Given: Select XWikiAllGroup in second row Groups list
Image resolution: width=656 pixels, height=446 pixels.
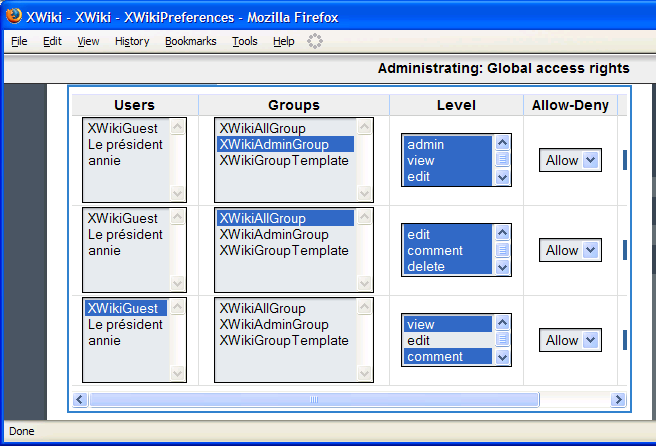Looking at the screenshot, I should (x=285, y=218).
